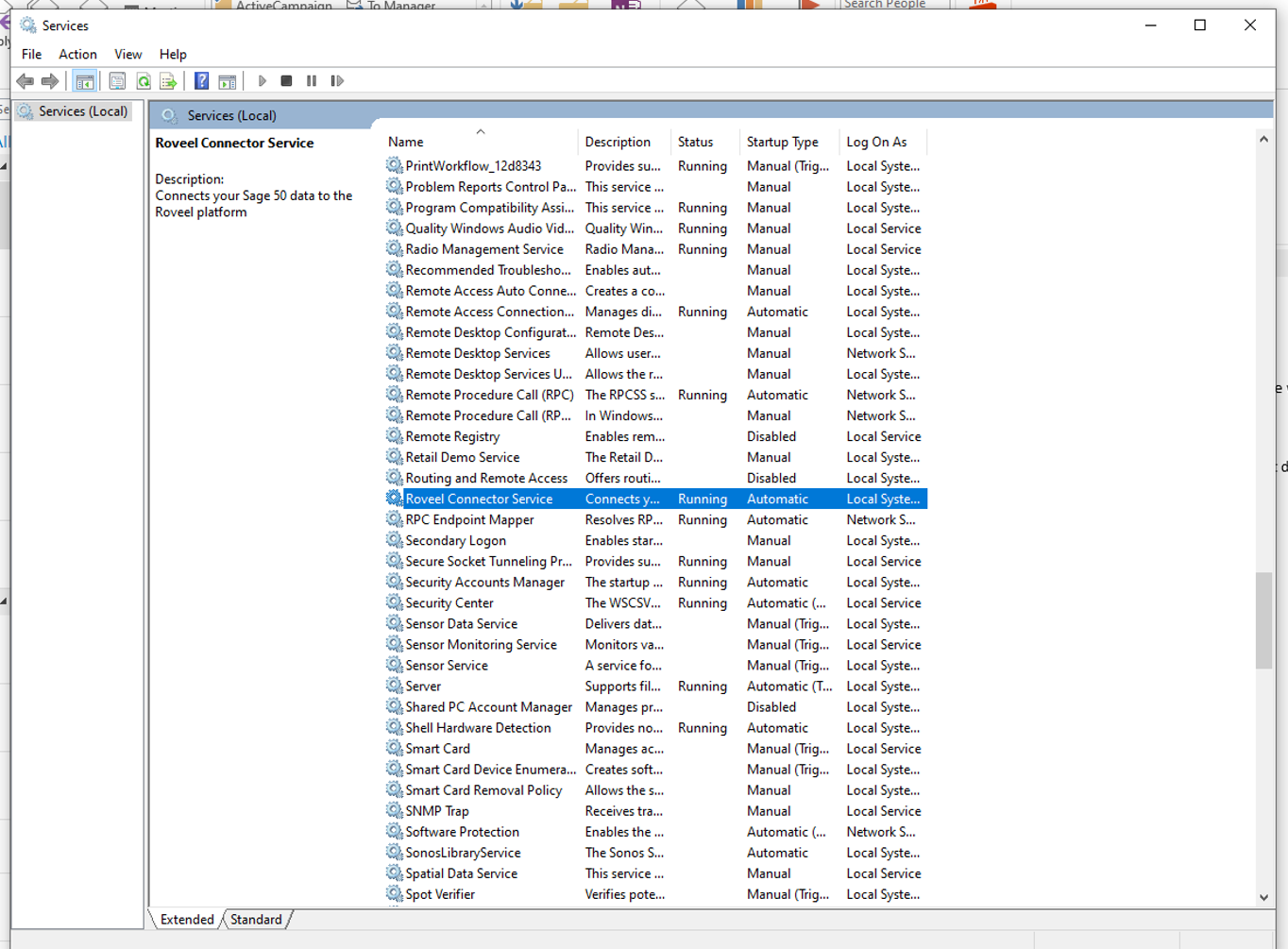Select Radio Management Service
Screen dimensions: 1288x949
tap(656, 249)
